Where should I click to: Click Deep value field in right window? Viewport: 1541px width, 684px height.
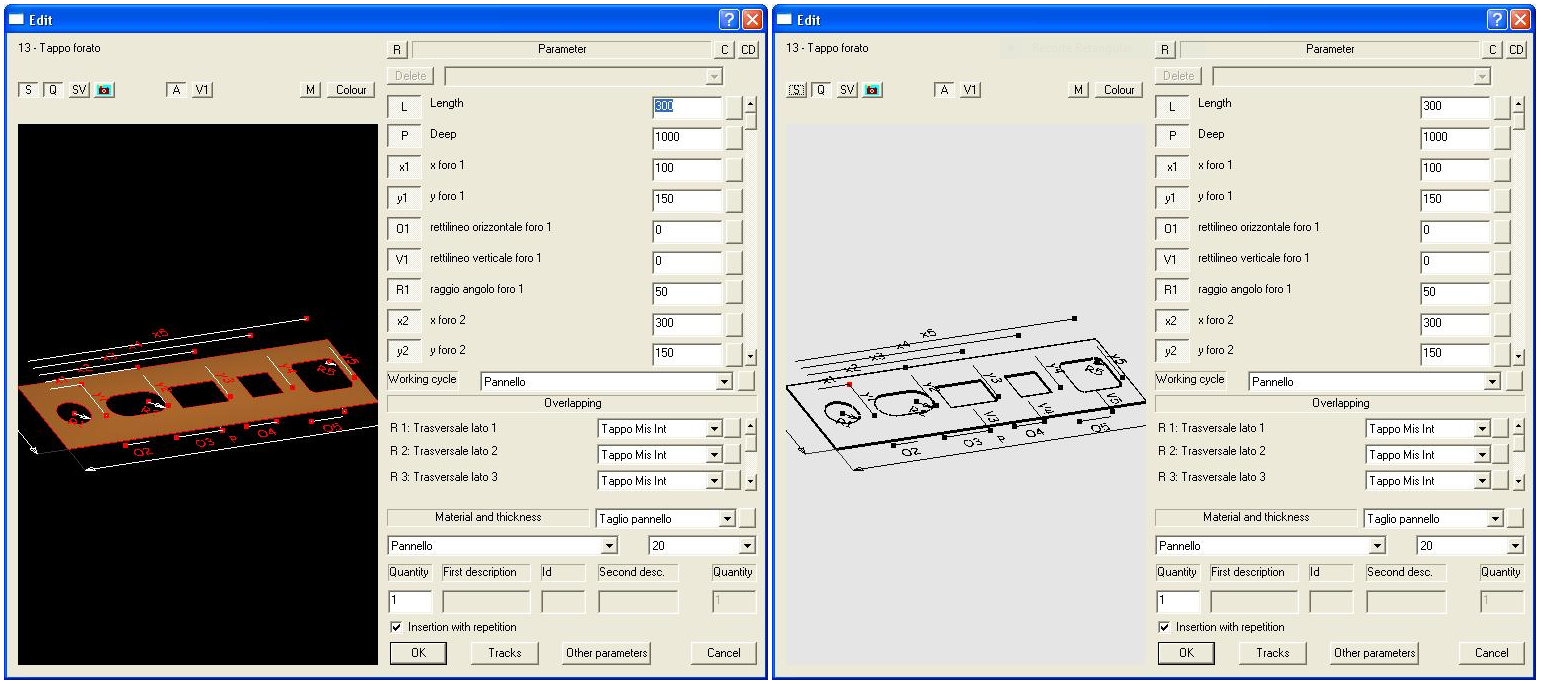tap(1455, 137)
